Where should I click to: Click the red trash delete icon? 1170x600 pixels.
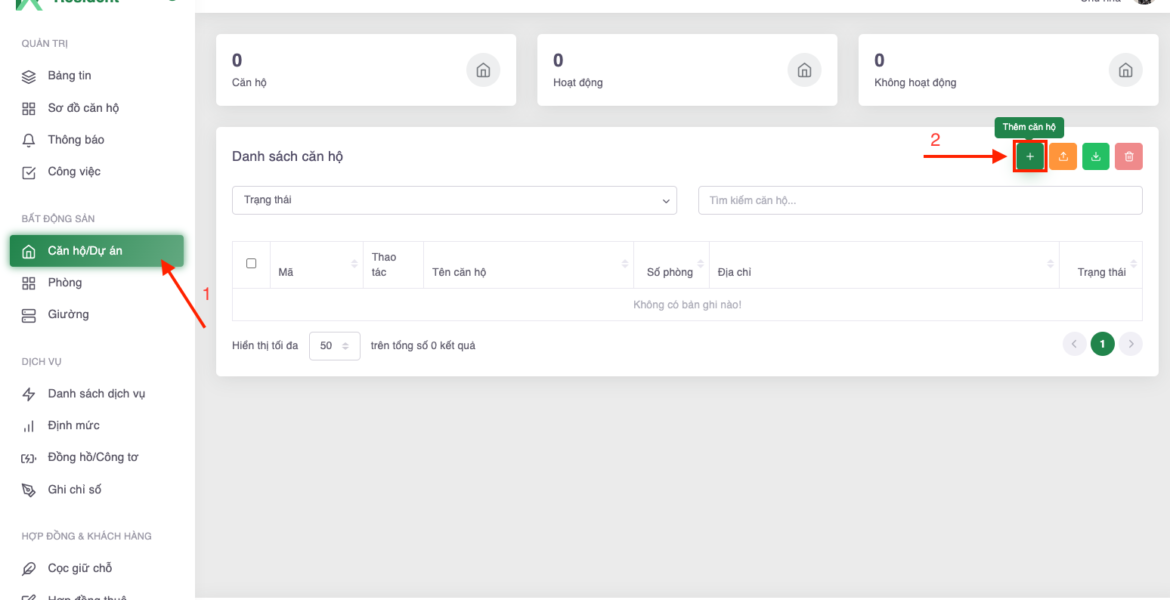click(x=1129, y=157)
